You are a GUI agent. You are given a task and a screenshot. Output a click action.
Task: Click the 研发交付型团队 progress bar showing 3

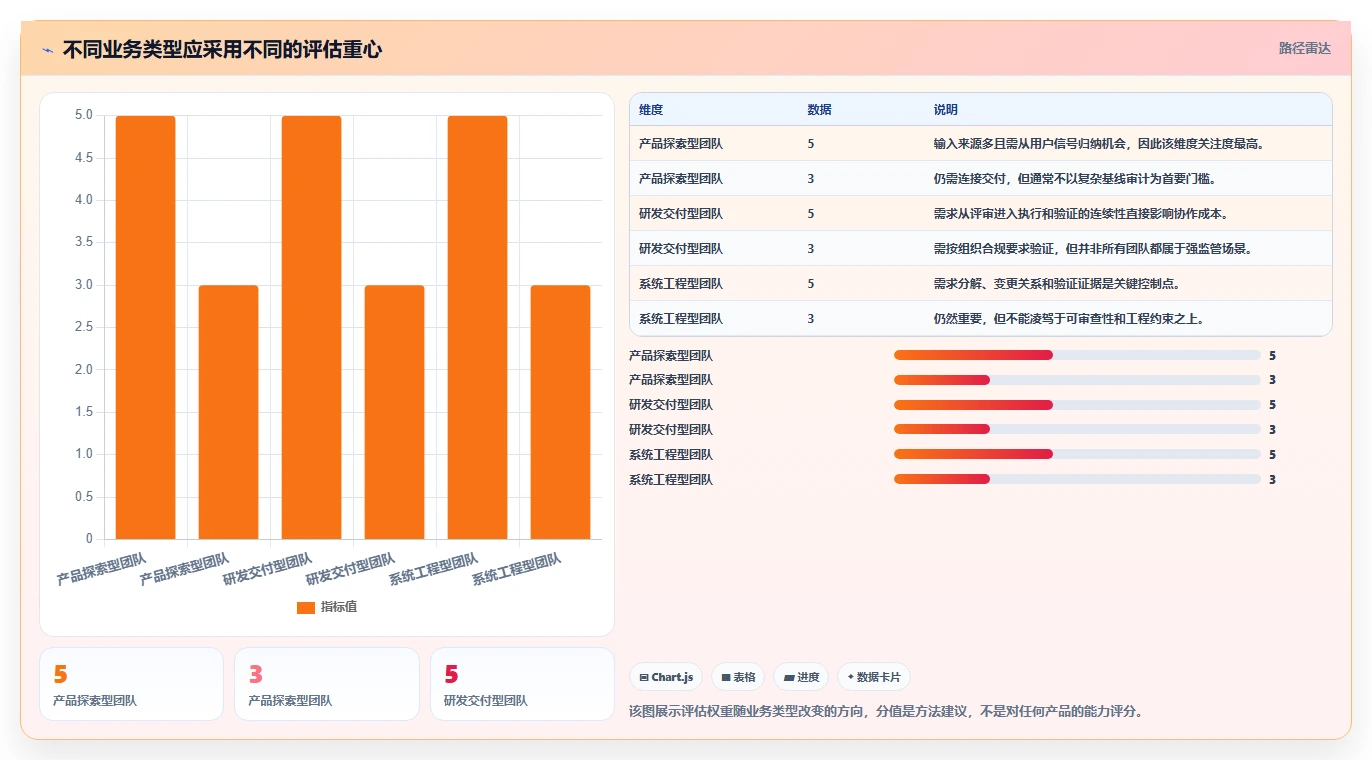click(x=1077, y=430)
